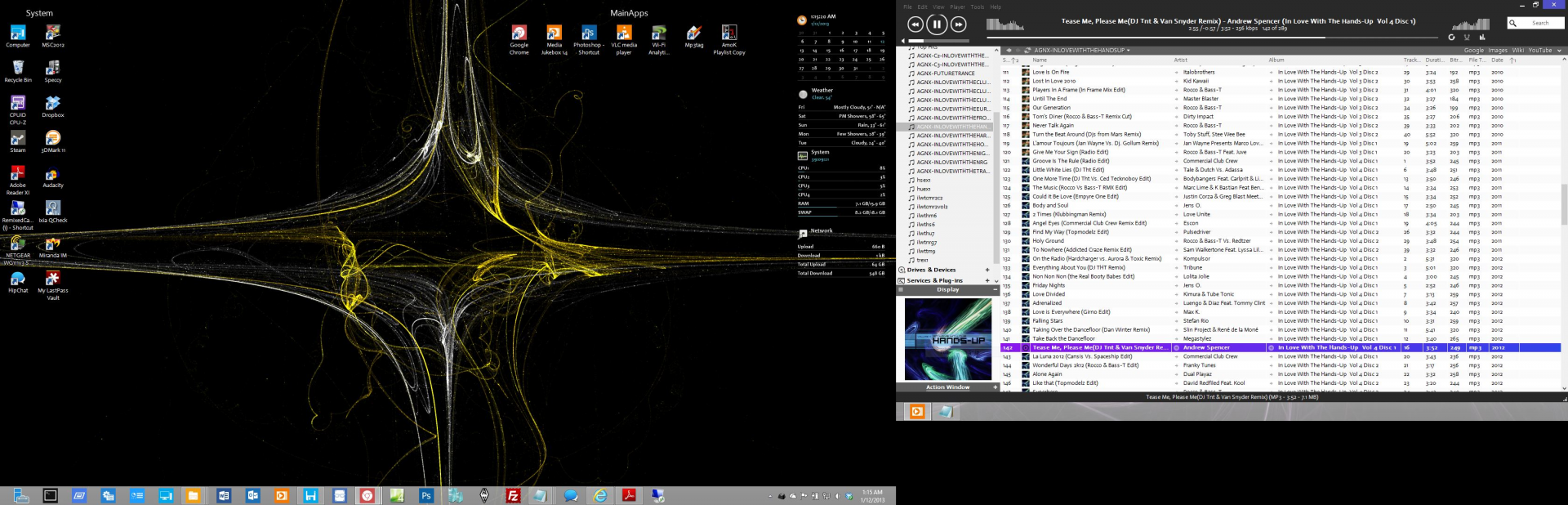Viewport: 1568px width, 505px height.
Task: Skip to the next track
Action: tap(959, 25)
